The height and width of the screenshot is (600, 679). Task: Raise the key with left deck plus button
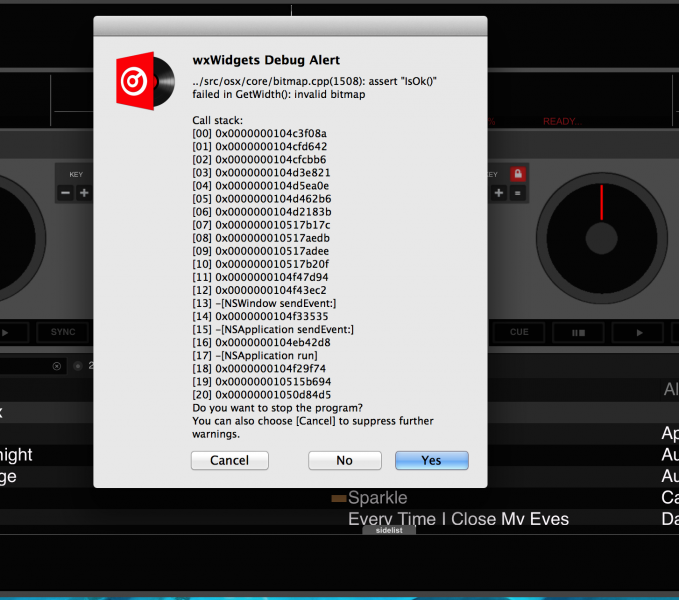coord(84,193)
